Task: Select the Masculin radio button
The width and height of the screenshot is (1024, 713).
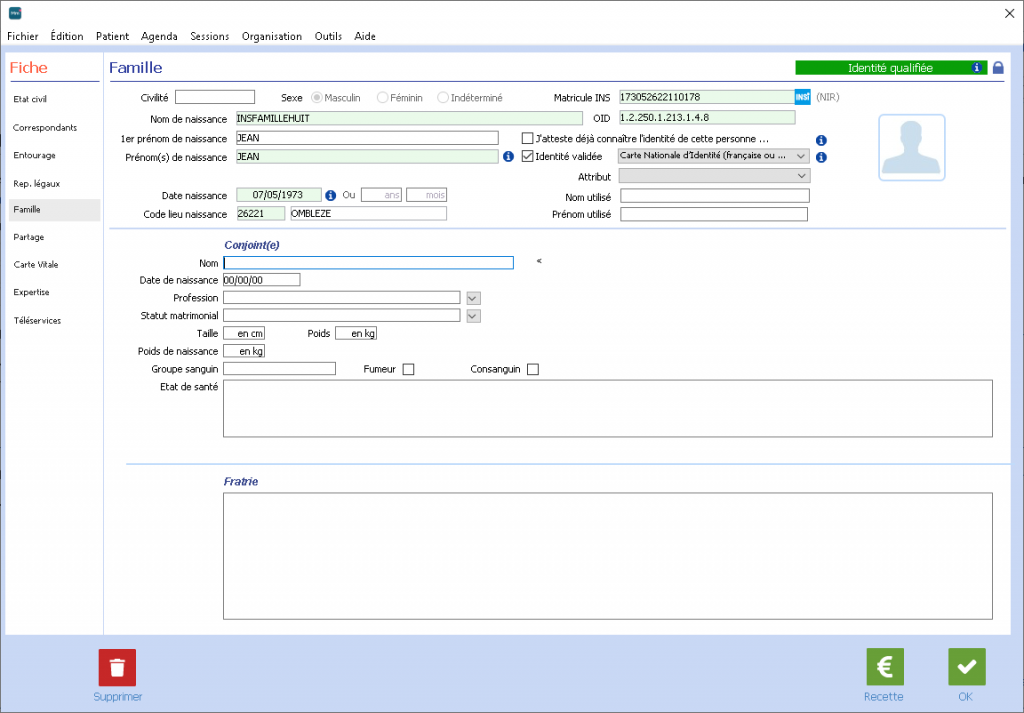Action: (317, 98)
